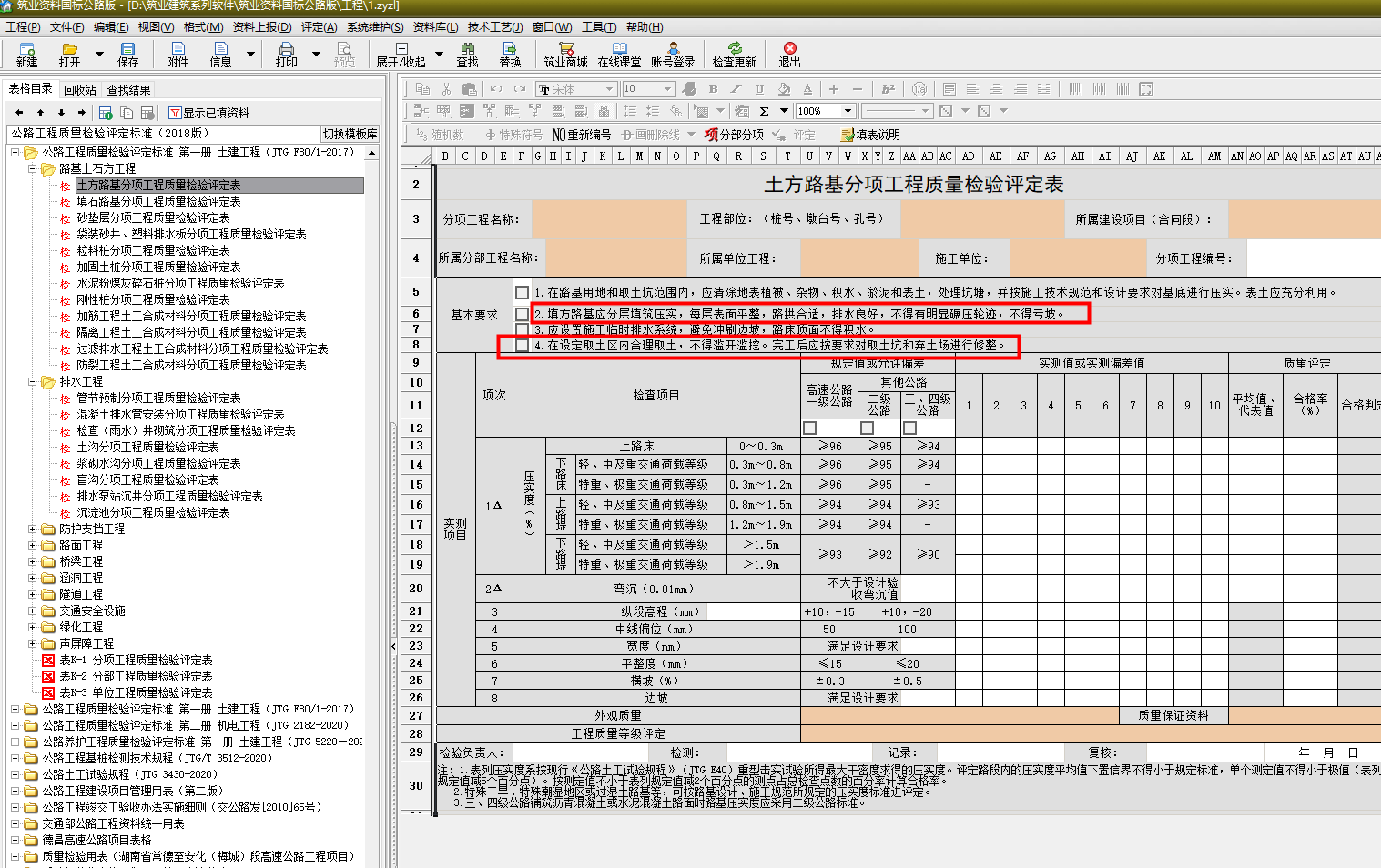
Task: Expand 路面工程 tree node
Action: [x=33, y=545]
